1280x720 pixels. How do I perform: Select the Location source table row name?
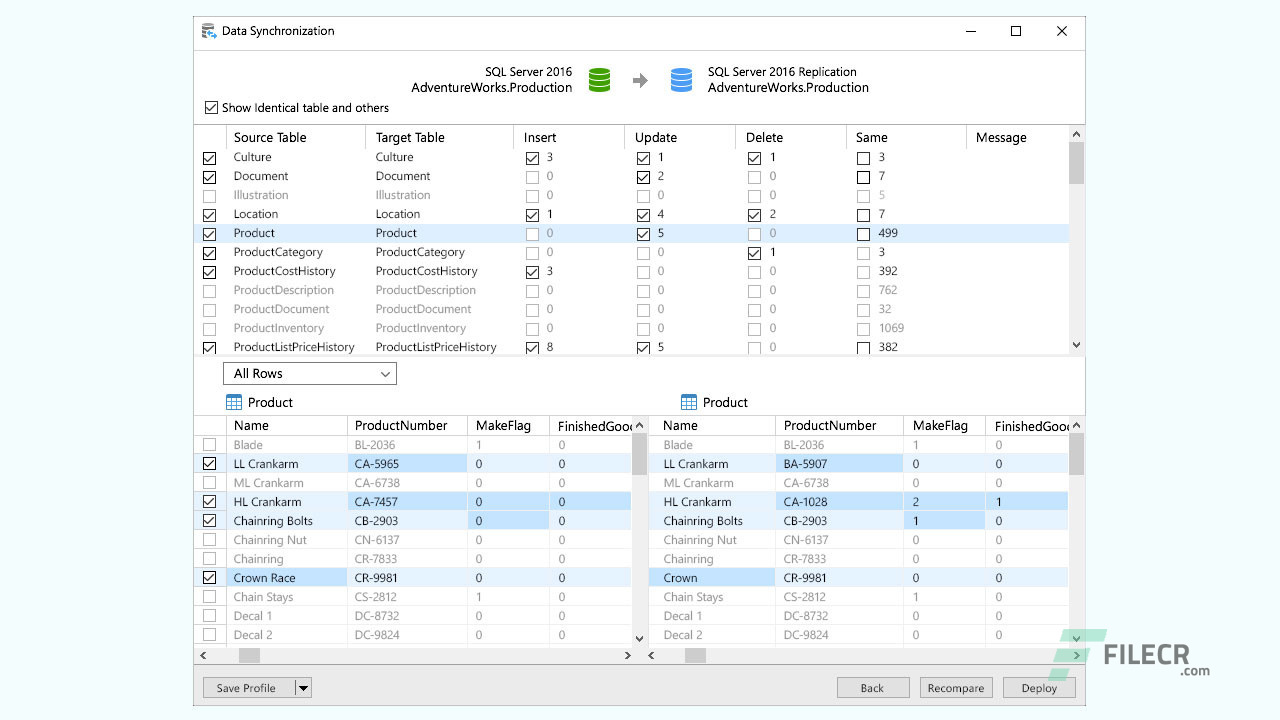(256, 214)
